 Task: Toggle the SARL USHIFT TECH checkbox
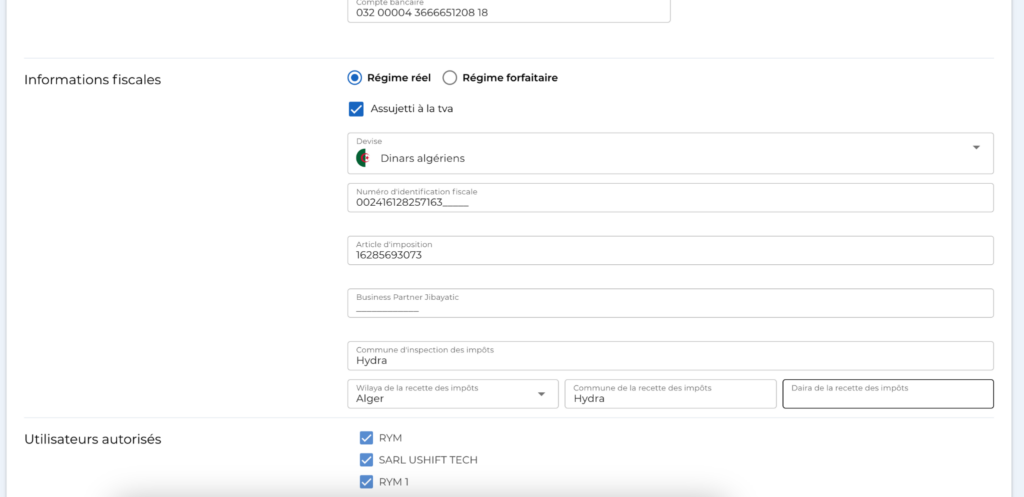pos(366,460)
